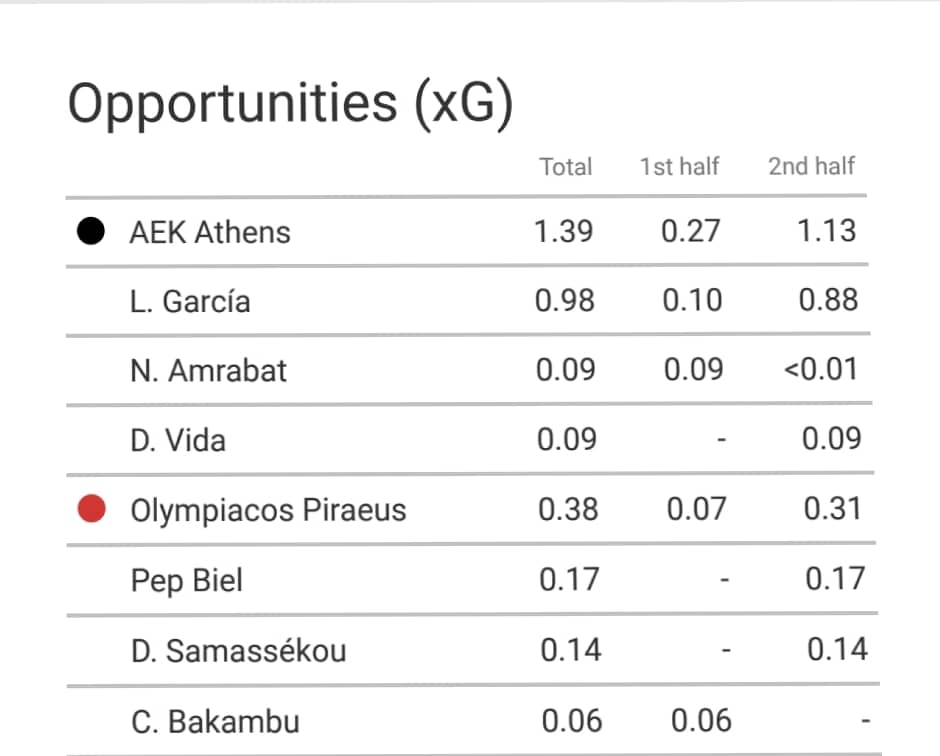Click N. Amrabat's <0.01 second half value
This screenshot has height=756, width=940.
point(821,369)
